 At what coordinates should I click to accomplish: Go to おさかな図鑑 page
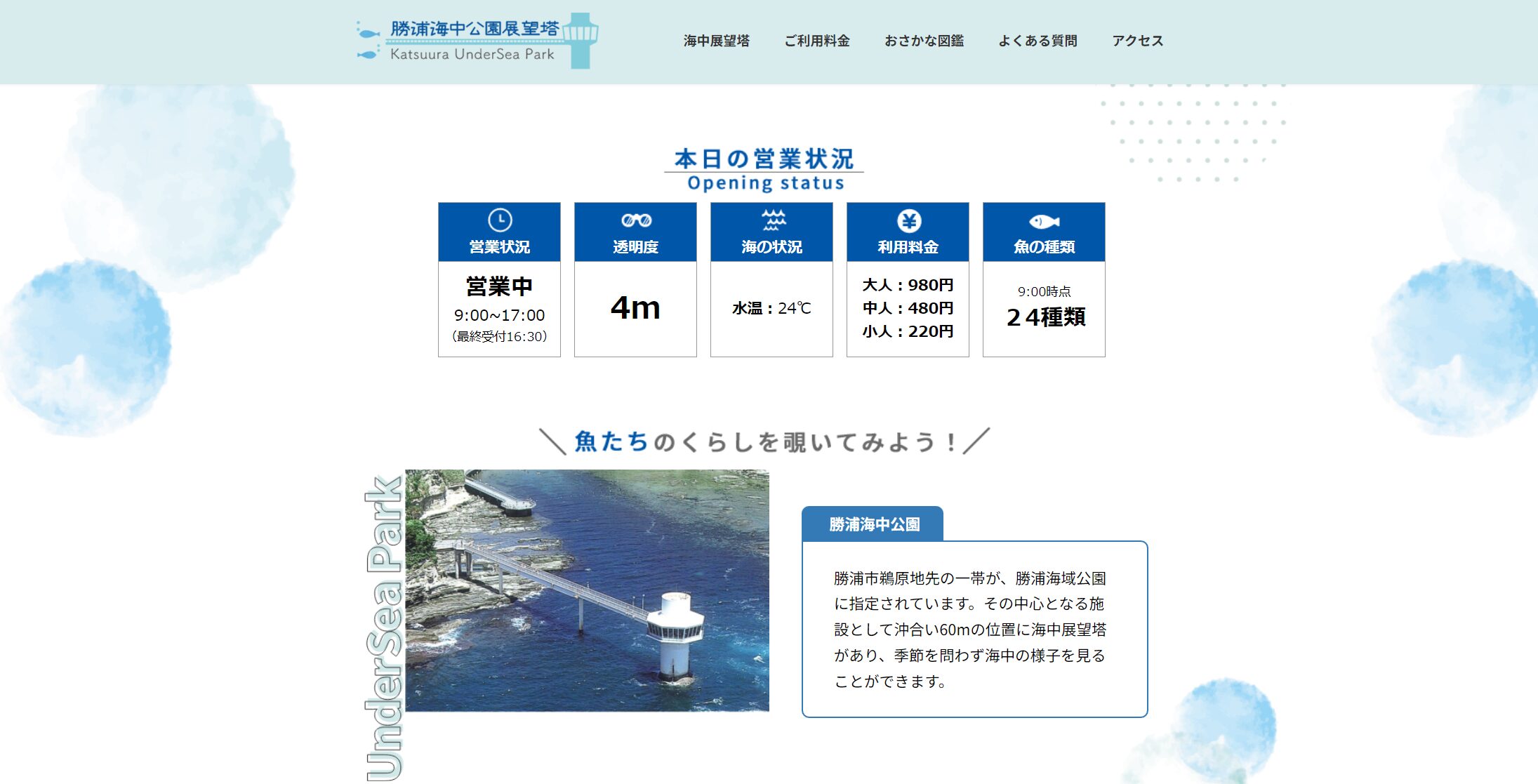[924, 41]
